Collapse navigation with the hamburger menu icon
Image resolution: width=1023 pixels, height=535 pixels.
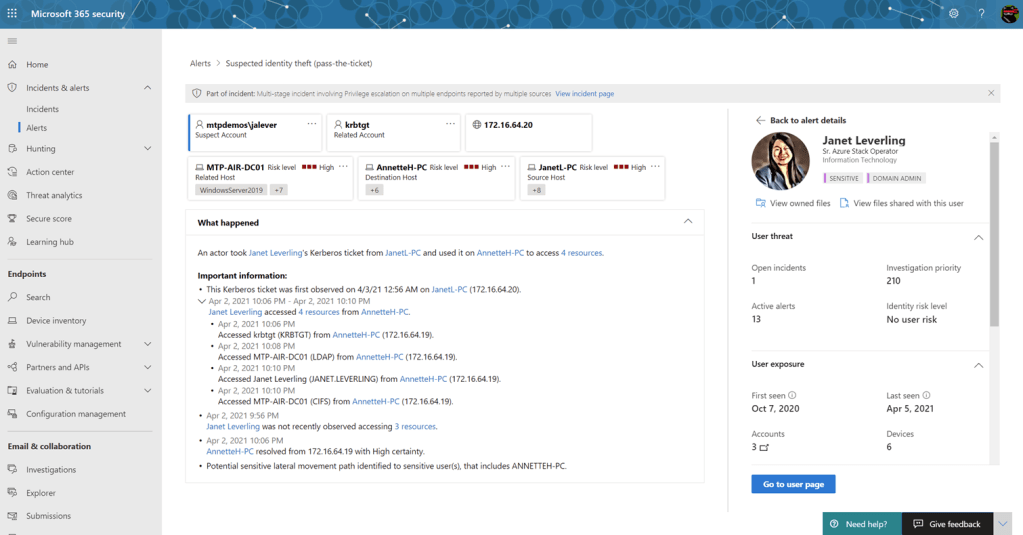click(x=12, y=41)
